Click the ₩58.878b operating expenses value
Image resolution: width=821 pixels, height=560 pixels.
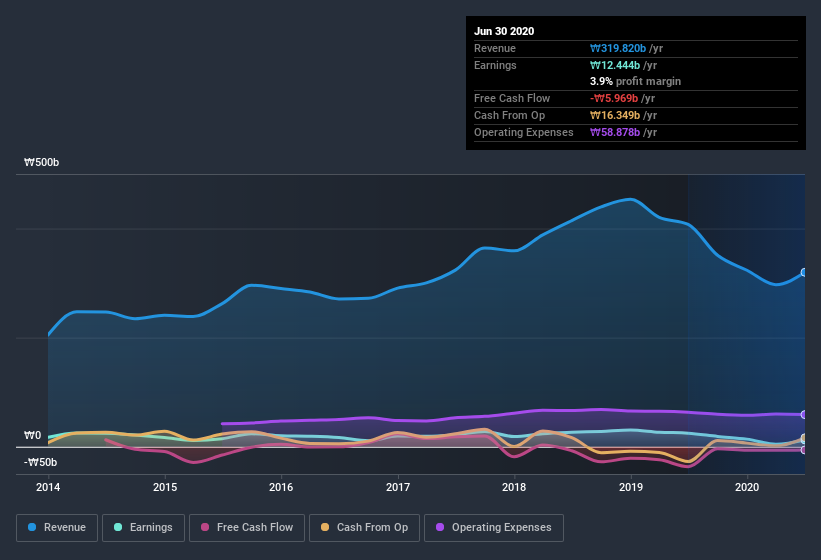pos(622,132)
